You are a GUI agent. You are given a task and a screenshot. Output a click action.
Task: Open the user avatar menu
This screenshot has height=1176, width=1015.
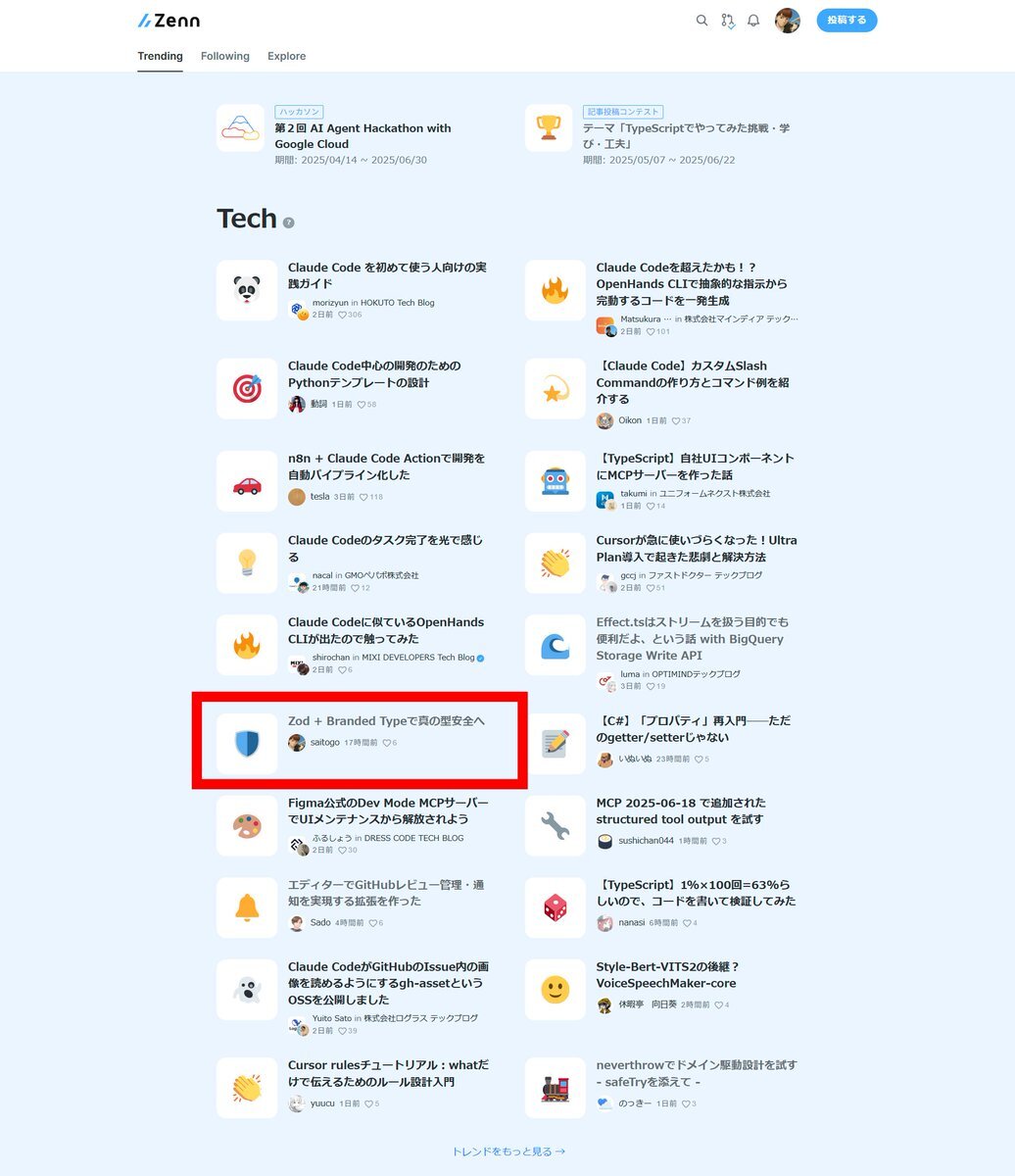tap(788, 21)
